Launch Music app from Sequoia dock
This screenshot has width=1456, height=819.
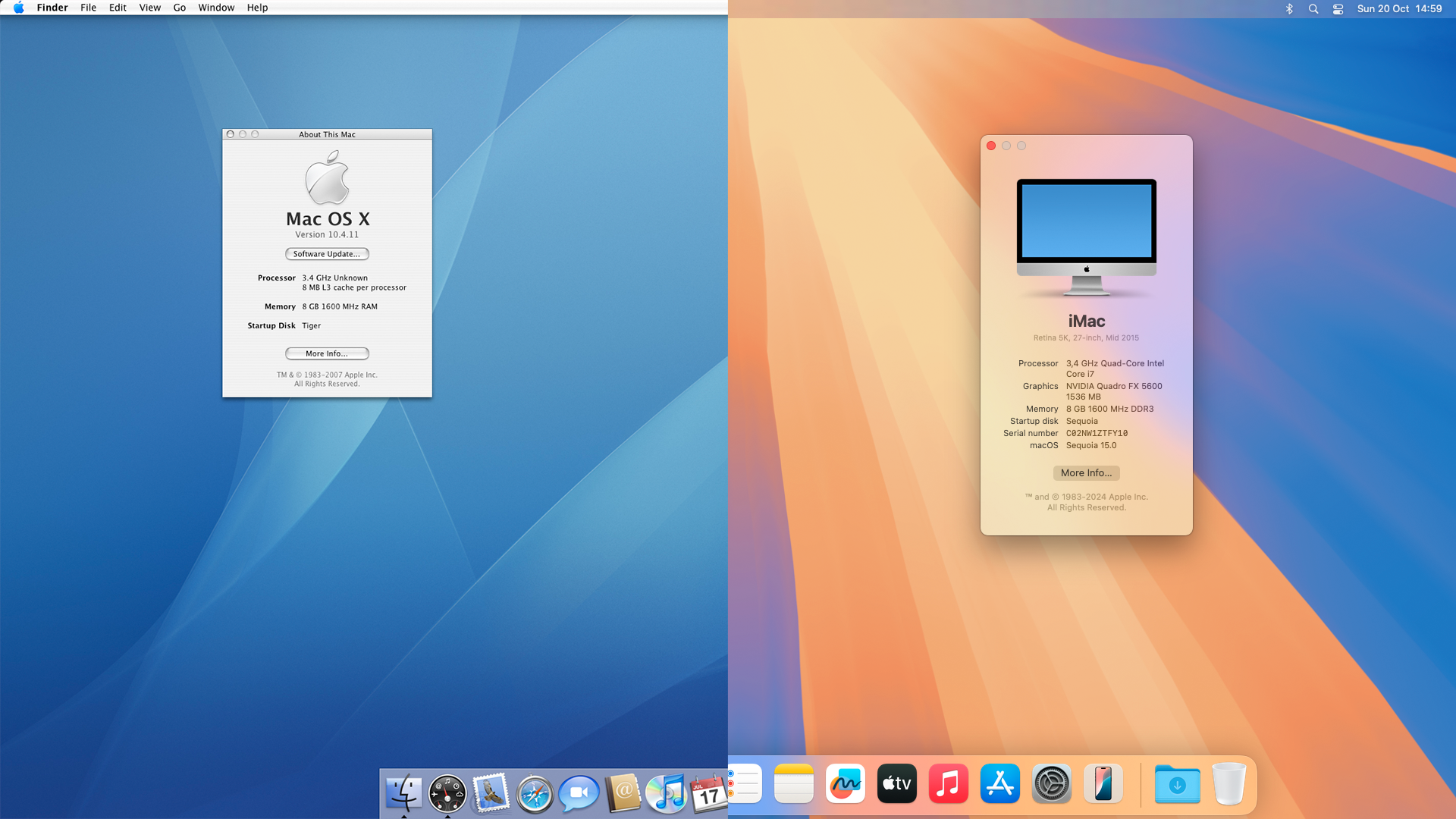[x=949, y=783]
